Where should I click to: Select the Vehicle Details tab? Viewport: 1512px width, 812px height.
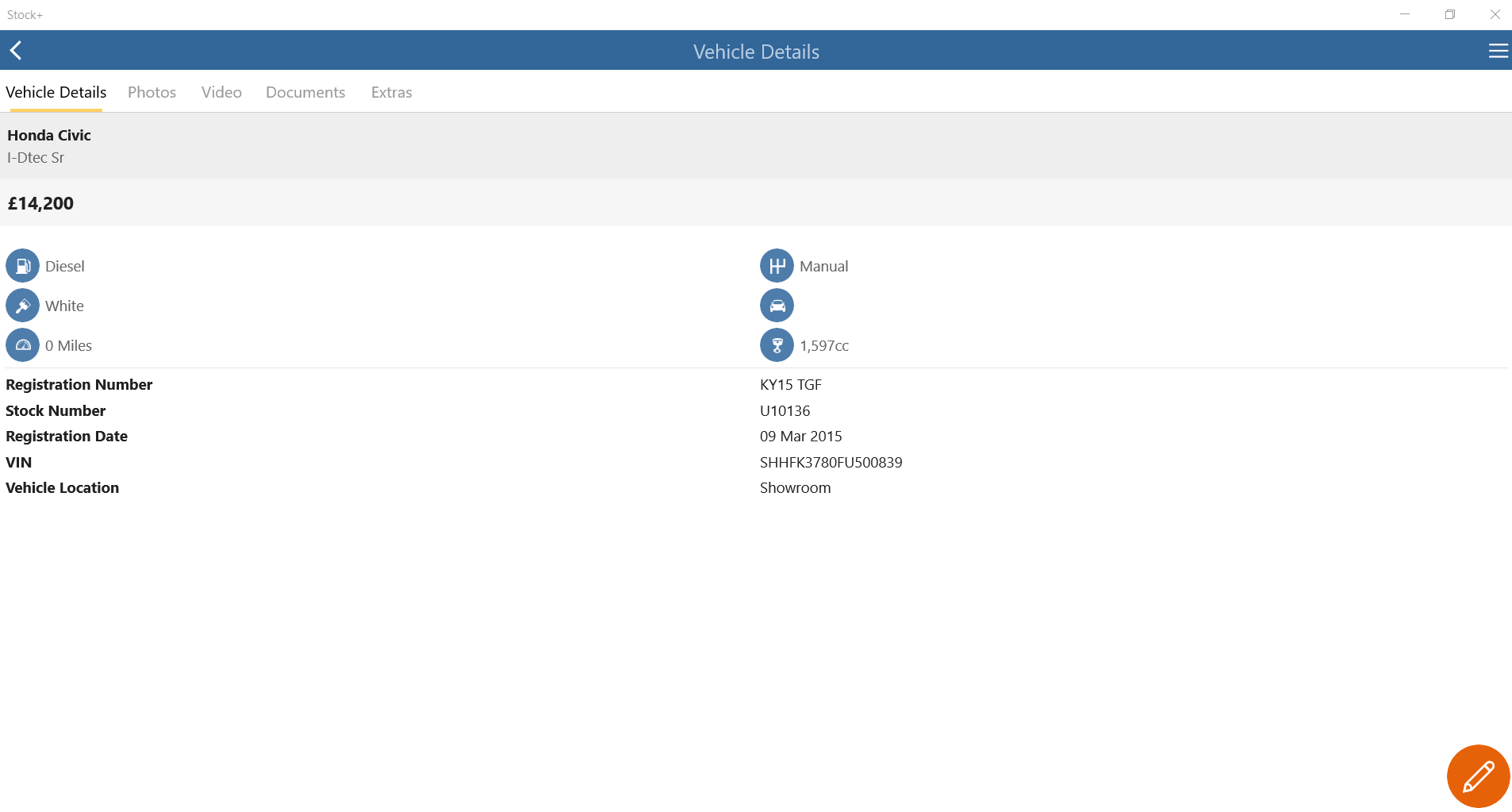coord(56,92)
